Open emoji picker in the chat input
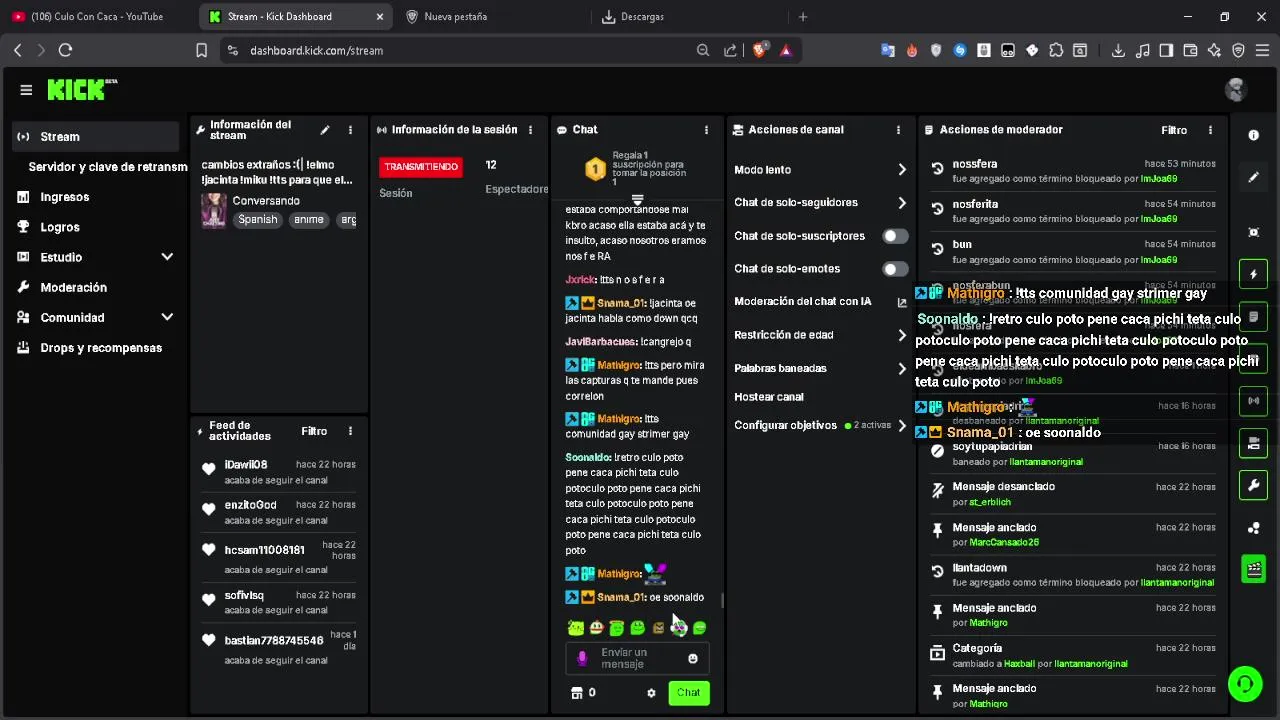Image resolution: width=1280 pixels, height=720 pixels. (x=693, y=659)
